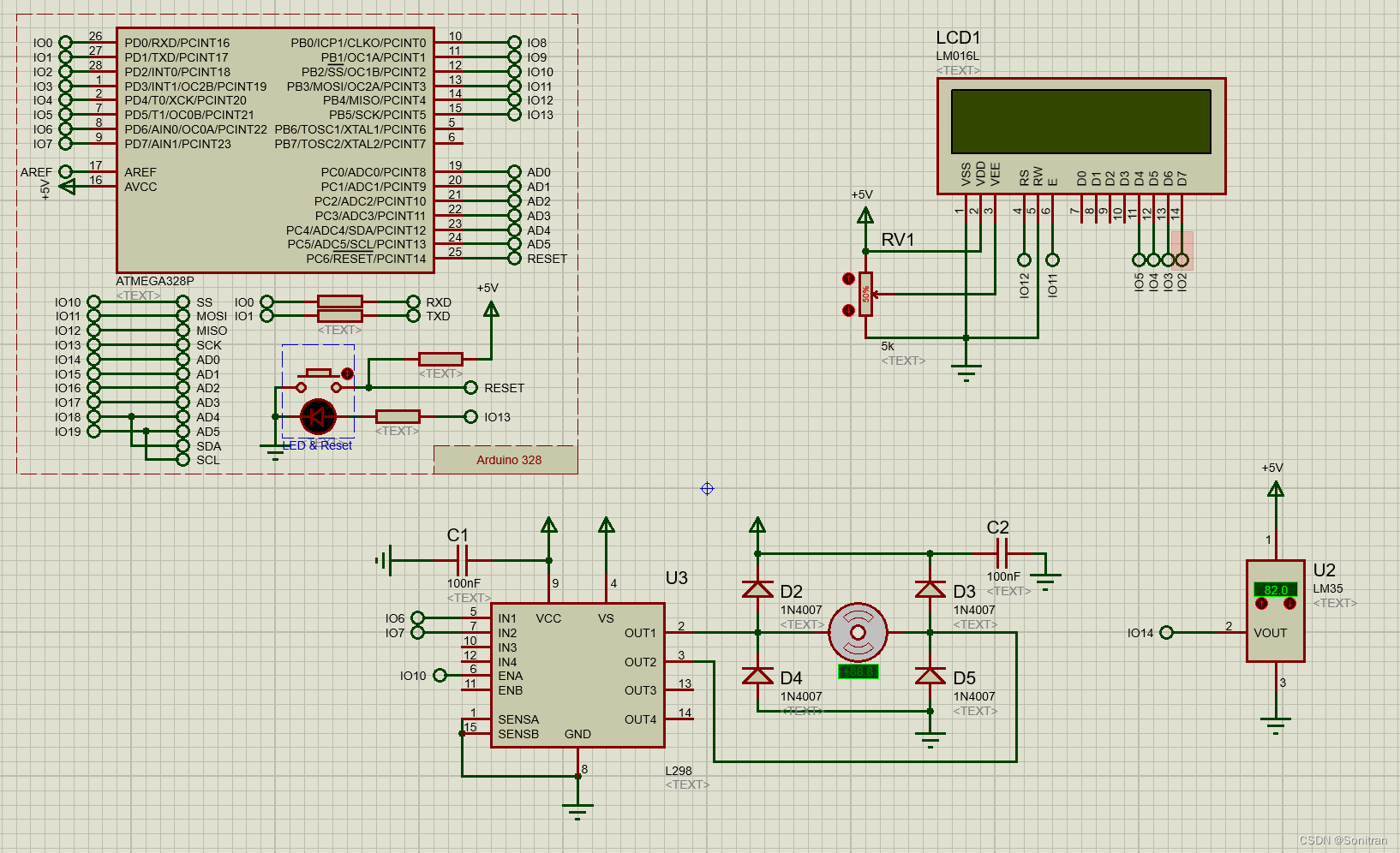Select the RV1 potentiometer body

866,294
